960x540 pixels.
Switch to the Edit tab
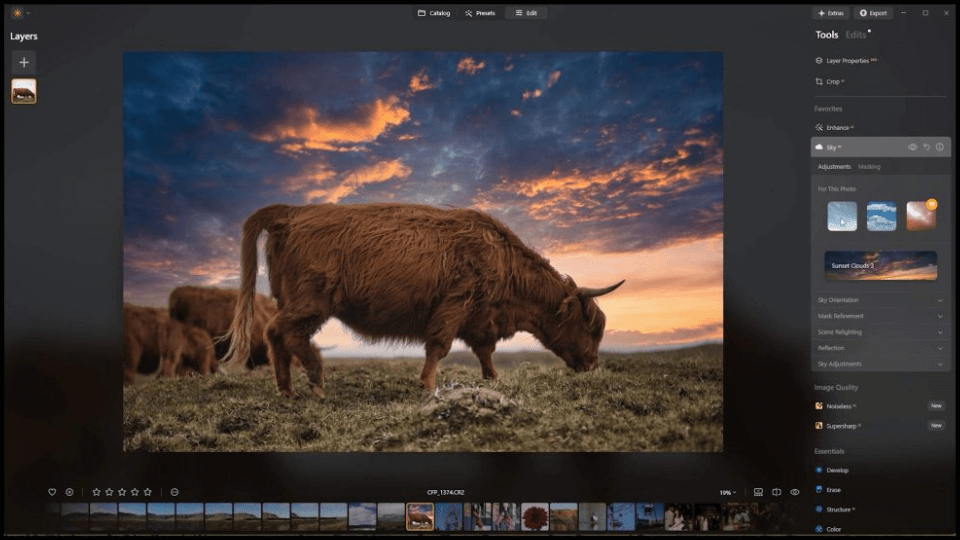526,13
